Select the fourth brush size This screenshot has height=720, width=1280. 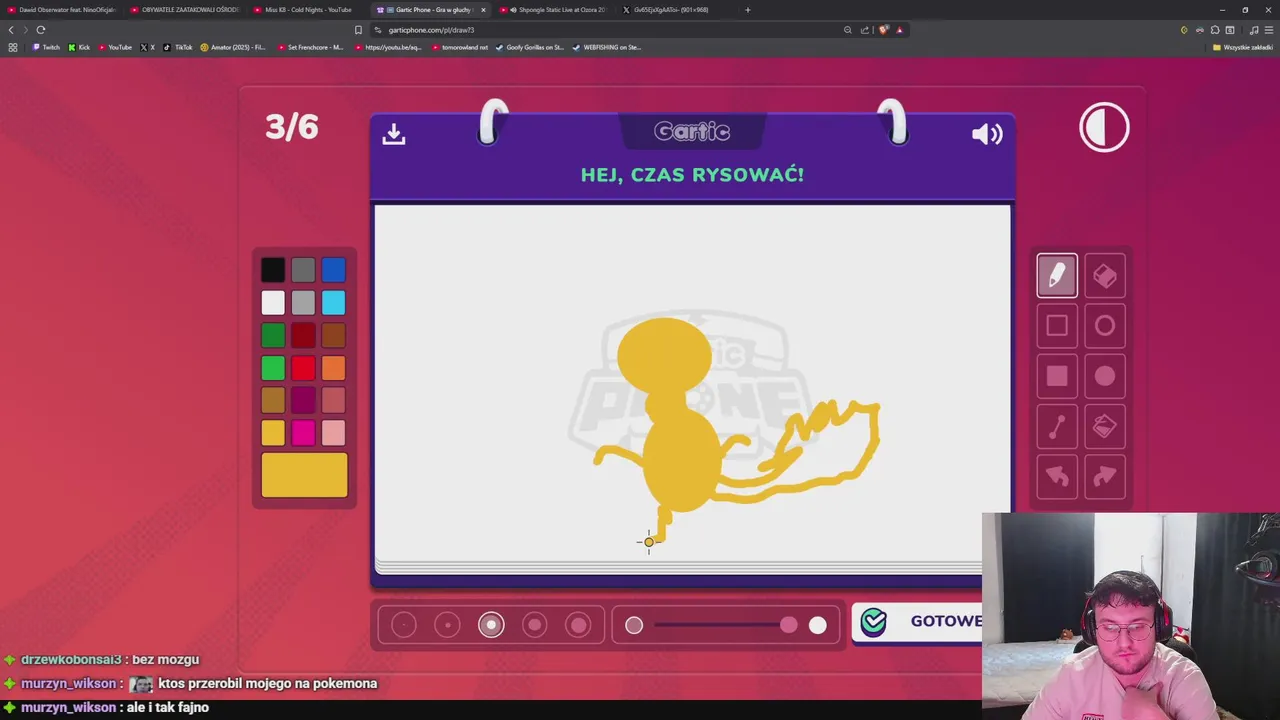535,625
